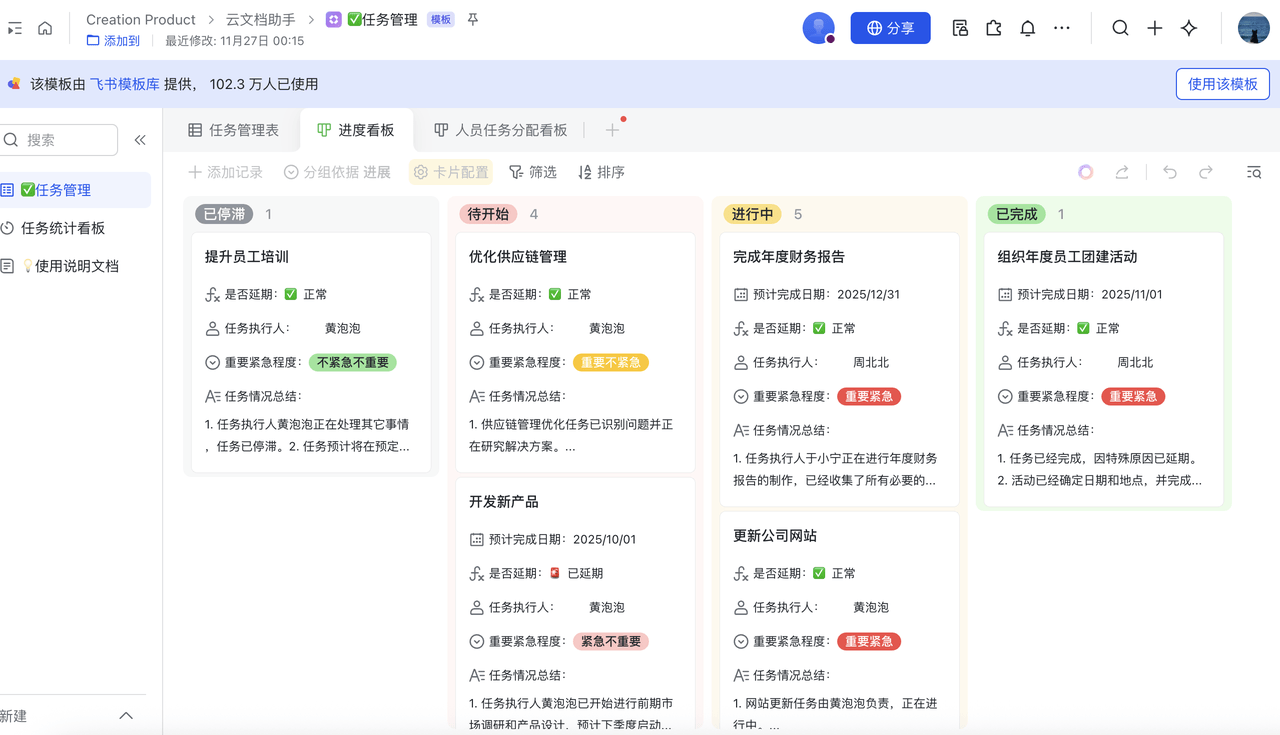Open more options ellipsis menu
The image size is (1280, 735).
click(x=1062, y=29)
